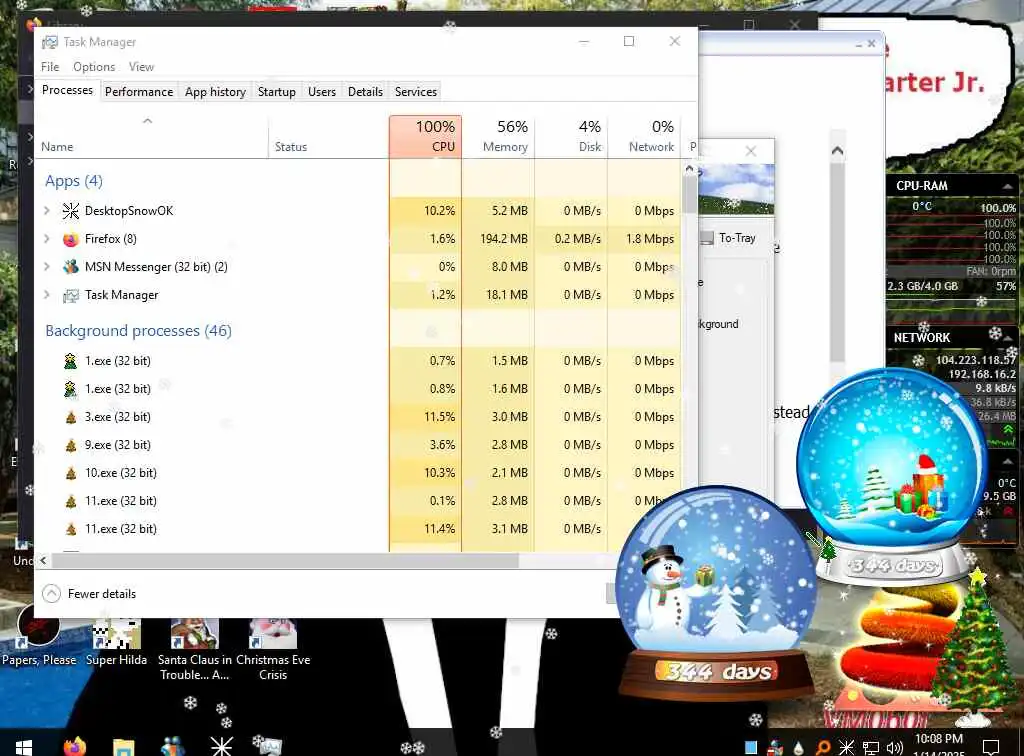Expand the Task Manager app row
Viewport: 1024px width, 756px height.
(47, 295)
